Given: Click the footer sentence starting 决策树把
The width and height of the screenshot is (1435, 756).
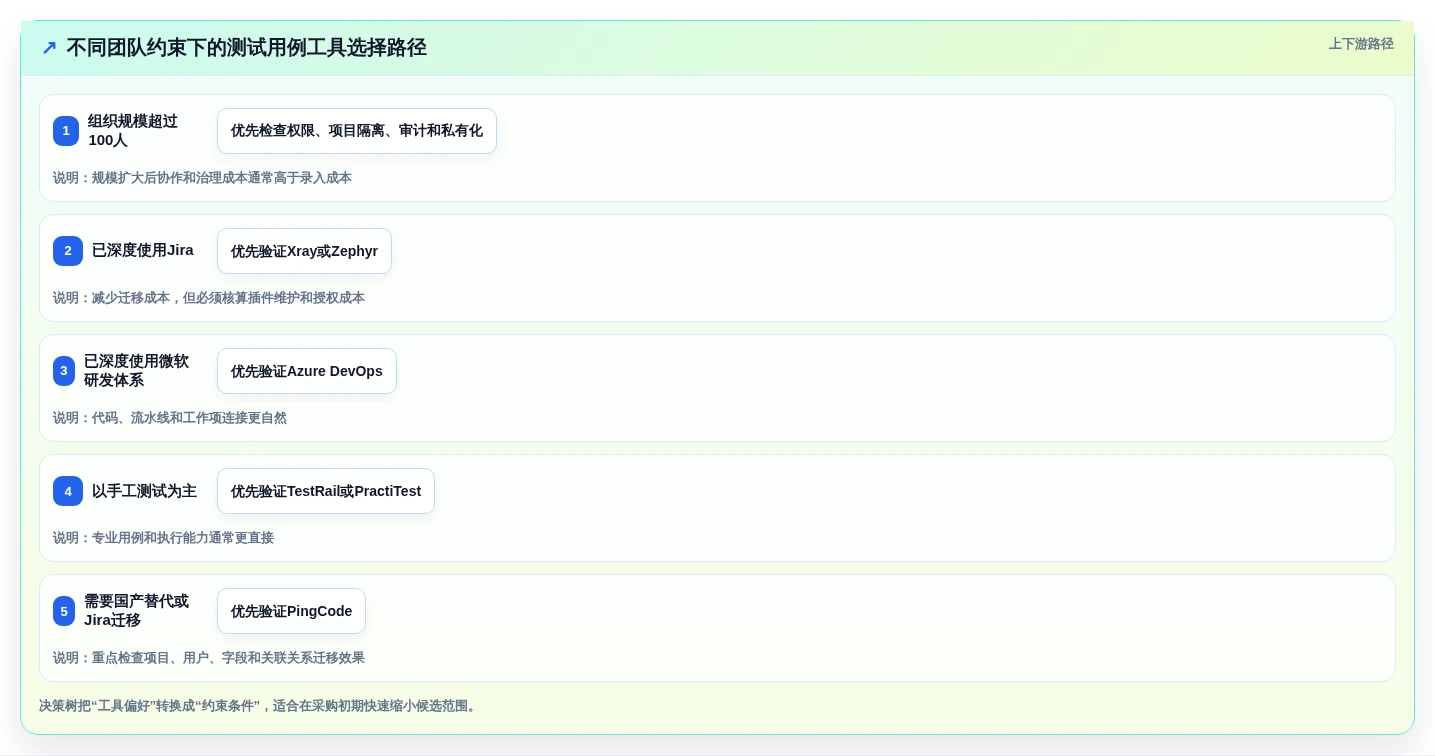Looking at the screenshot, I should pyautogui.click(x=260, y=706).
